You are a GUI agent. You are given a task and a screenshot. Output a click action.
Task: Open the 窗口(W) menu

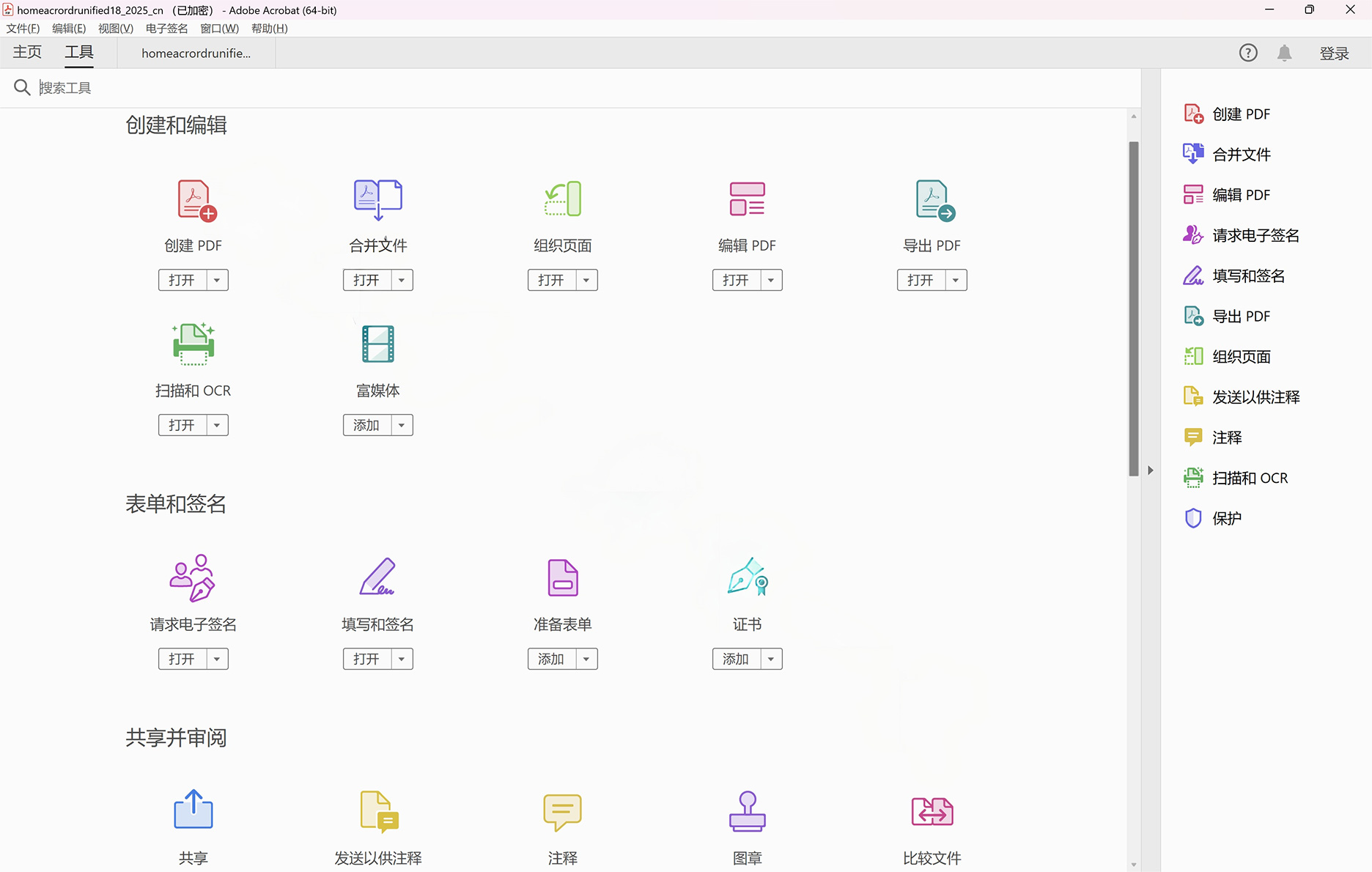tap(220, 29)
